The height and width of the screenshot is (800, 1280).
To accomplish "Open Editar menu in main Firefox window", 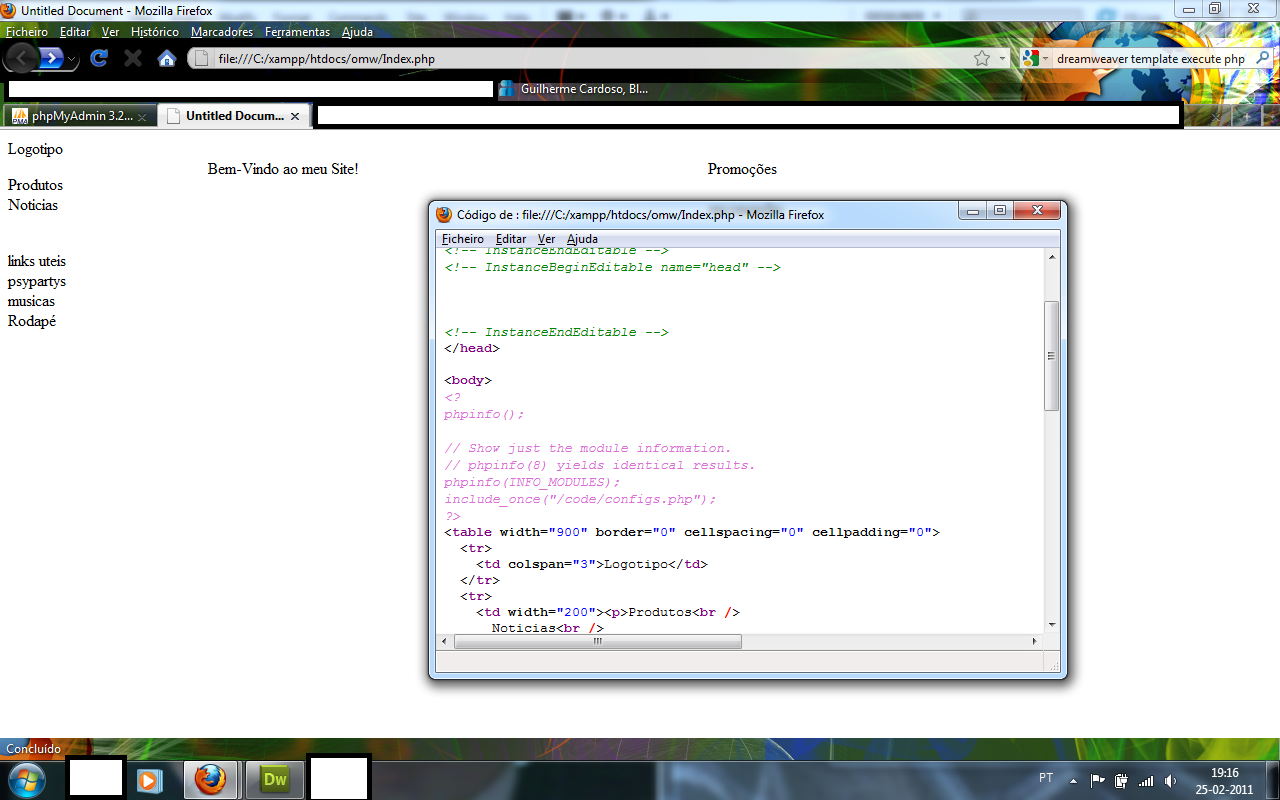I will coord(75,32).
